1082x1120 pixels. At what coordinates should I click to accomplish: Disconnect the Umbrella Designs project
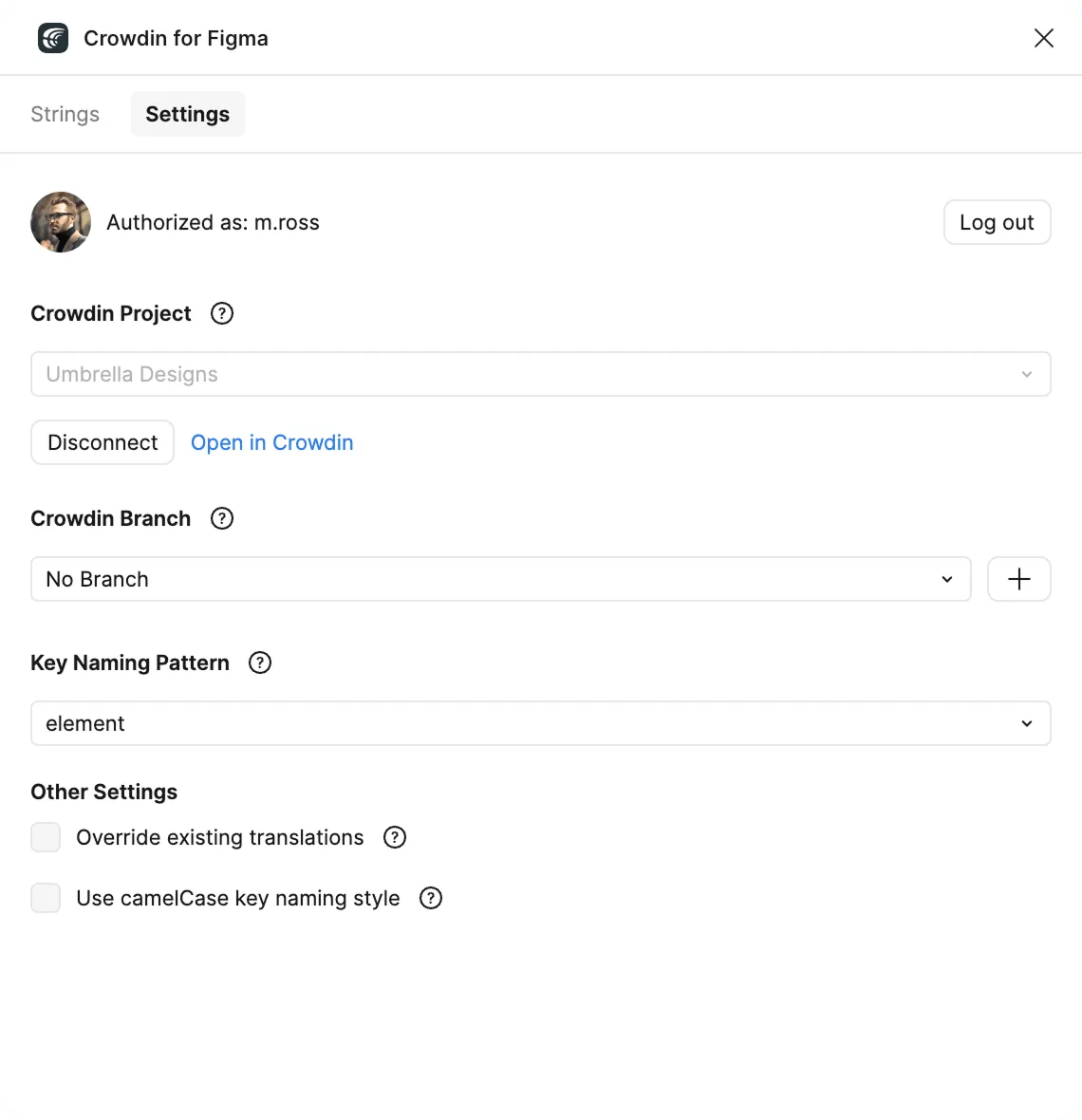(102, 442)
